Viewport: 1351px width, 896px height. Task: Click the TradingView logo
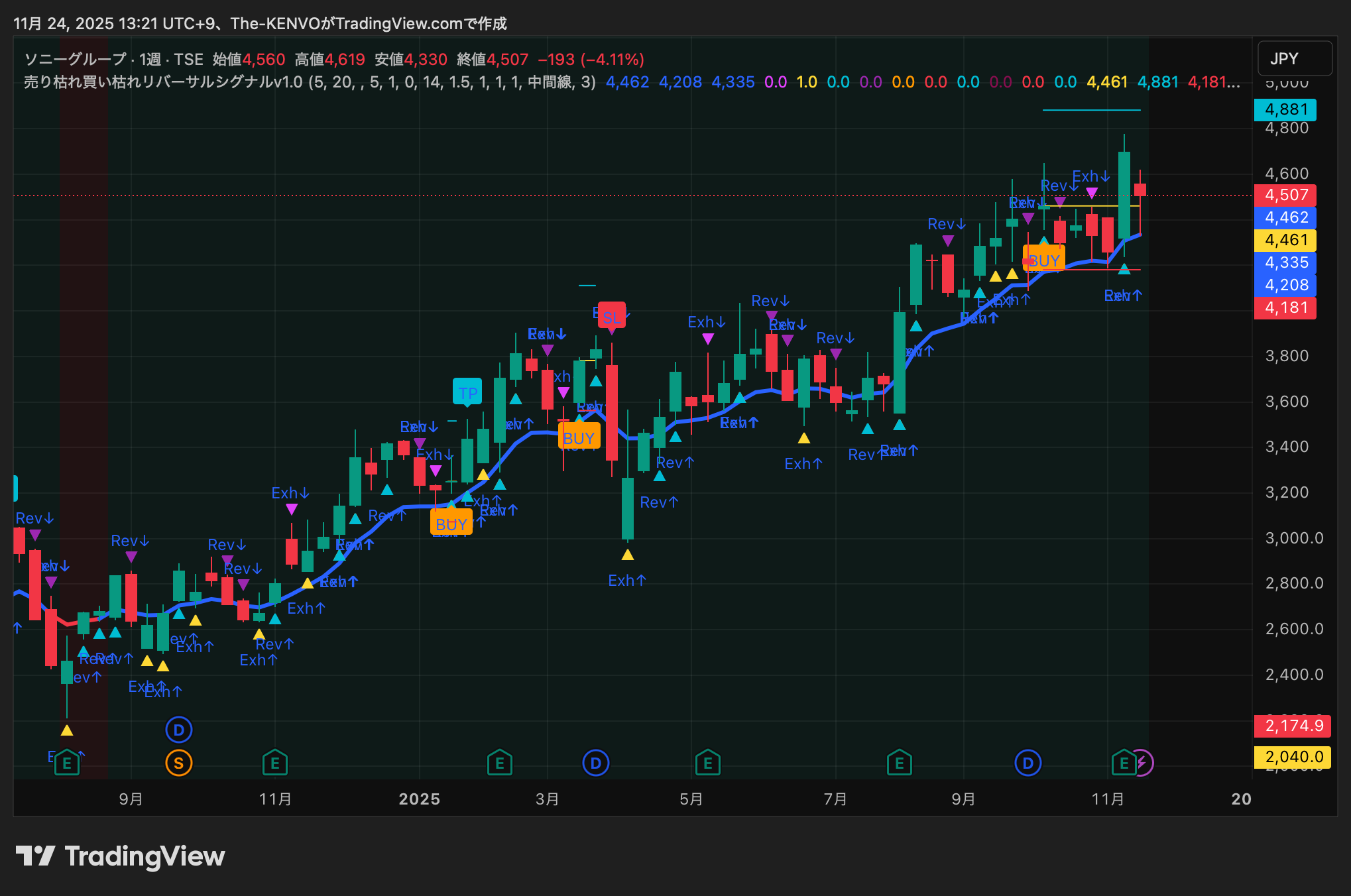tap(120, 856)
